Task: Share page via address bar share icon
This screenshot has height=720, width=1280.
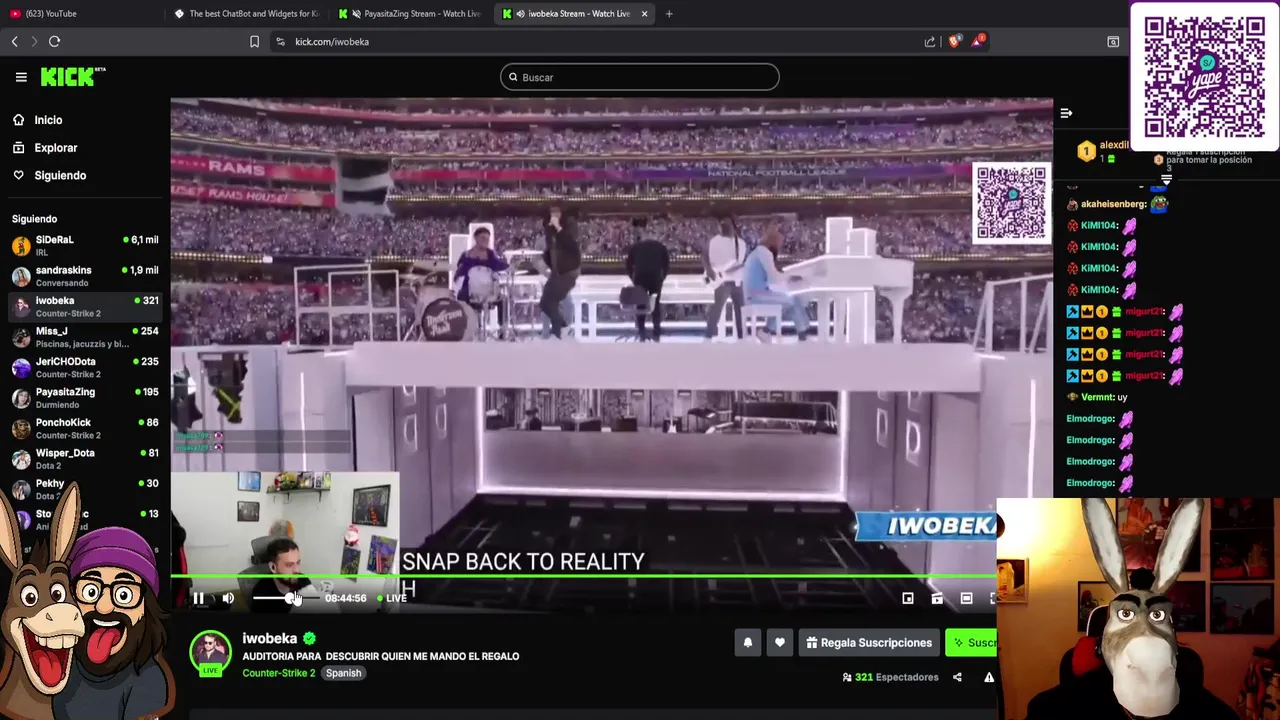Action: pos(930,42)
